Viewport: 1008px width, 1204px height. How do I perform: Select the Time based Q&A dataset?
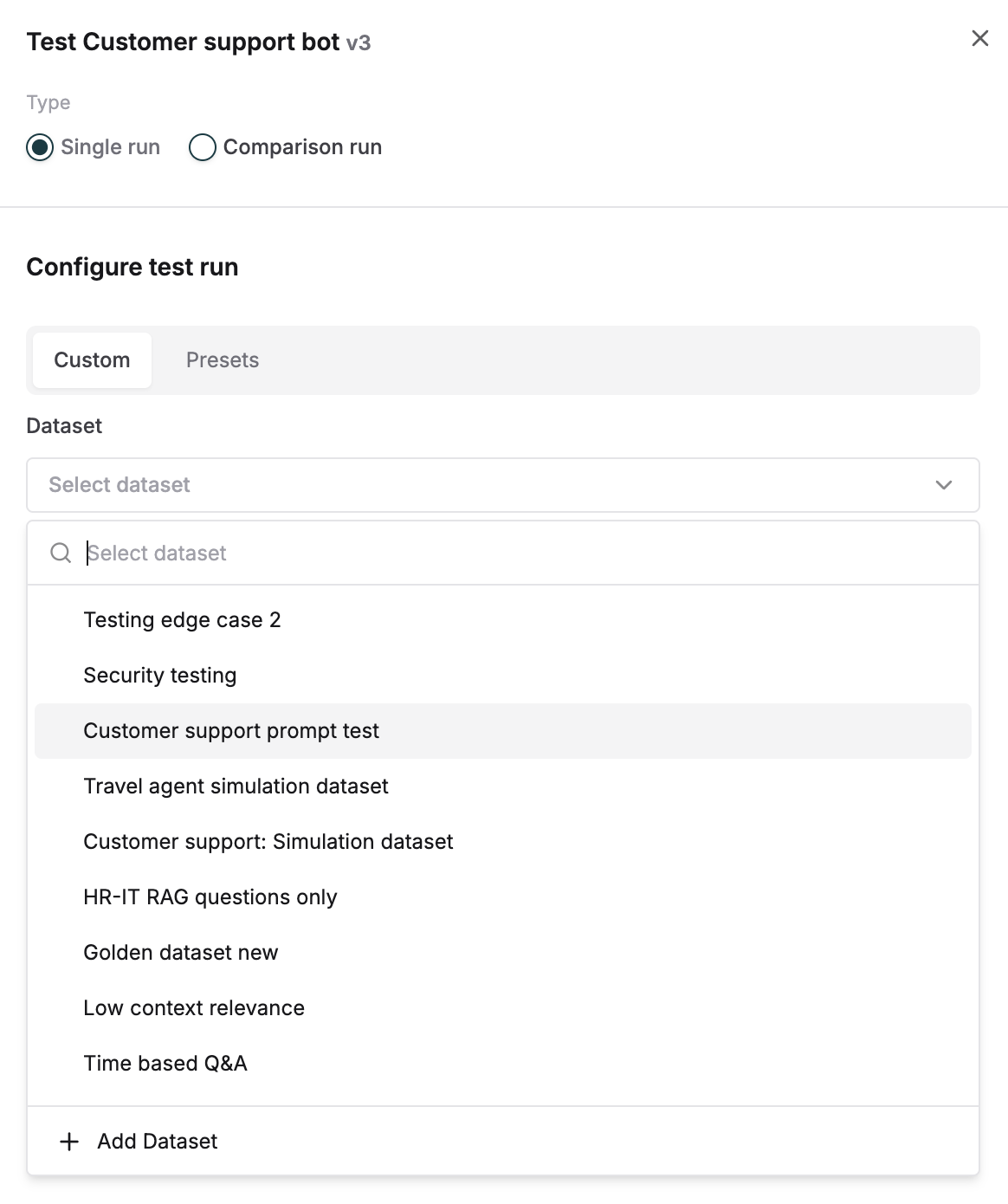[x=165, y=1063]
